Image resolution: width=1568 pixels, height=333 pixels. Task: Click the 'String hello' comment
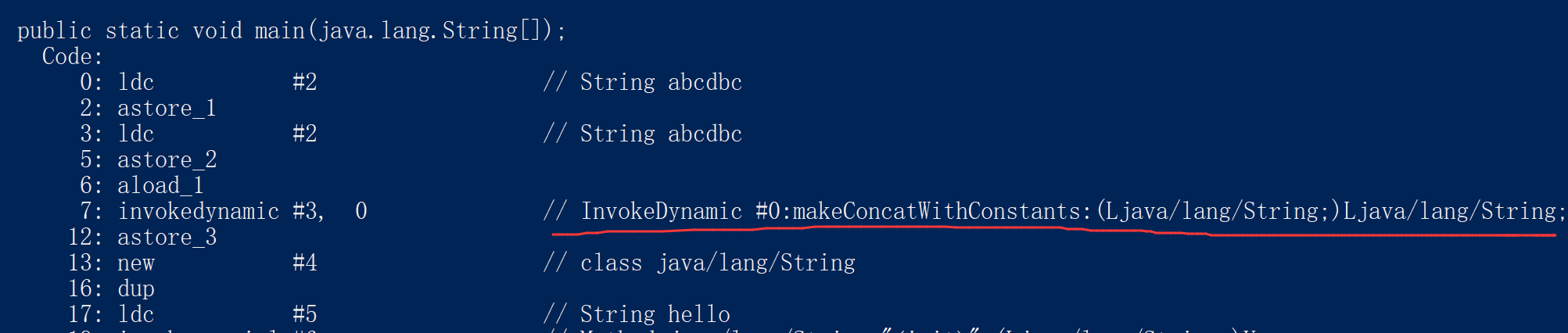655,314
